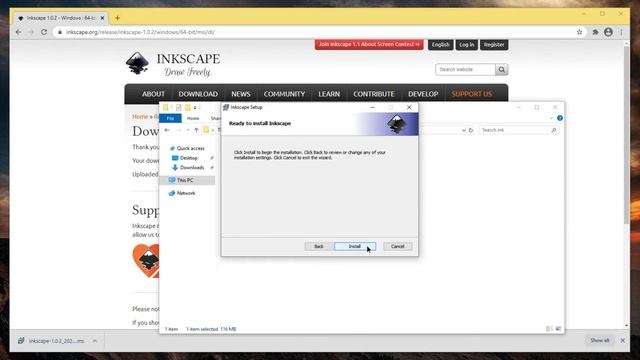Image resolution: width=640 pixels, height=360 pixels.
Task: Open the ABOUT menu on Inkscape site
Action: pyautogui.click(x=153, y=94)
